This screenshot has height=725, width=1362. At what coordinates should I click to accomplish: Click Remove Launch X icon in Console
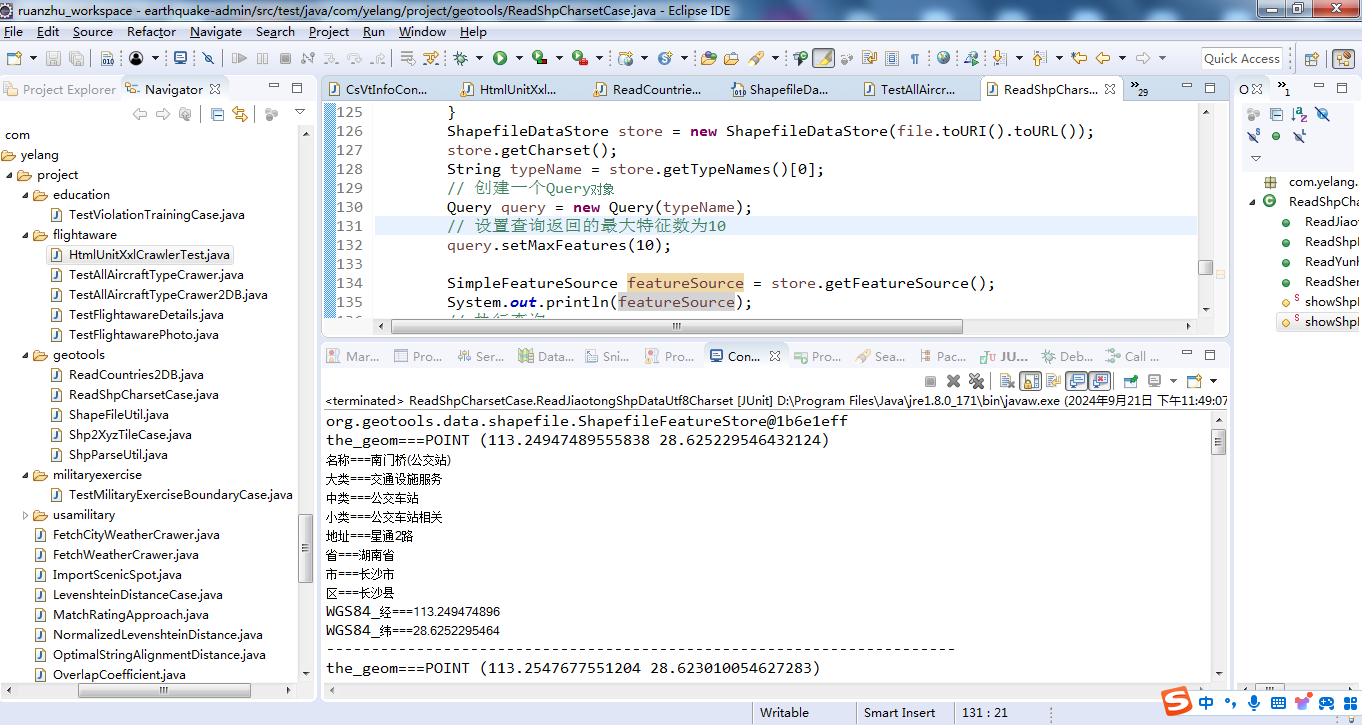(953, 381)
